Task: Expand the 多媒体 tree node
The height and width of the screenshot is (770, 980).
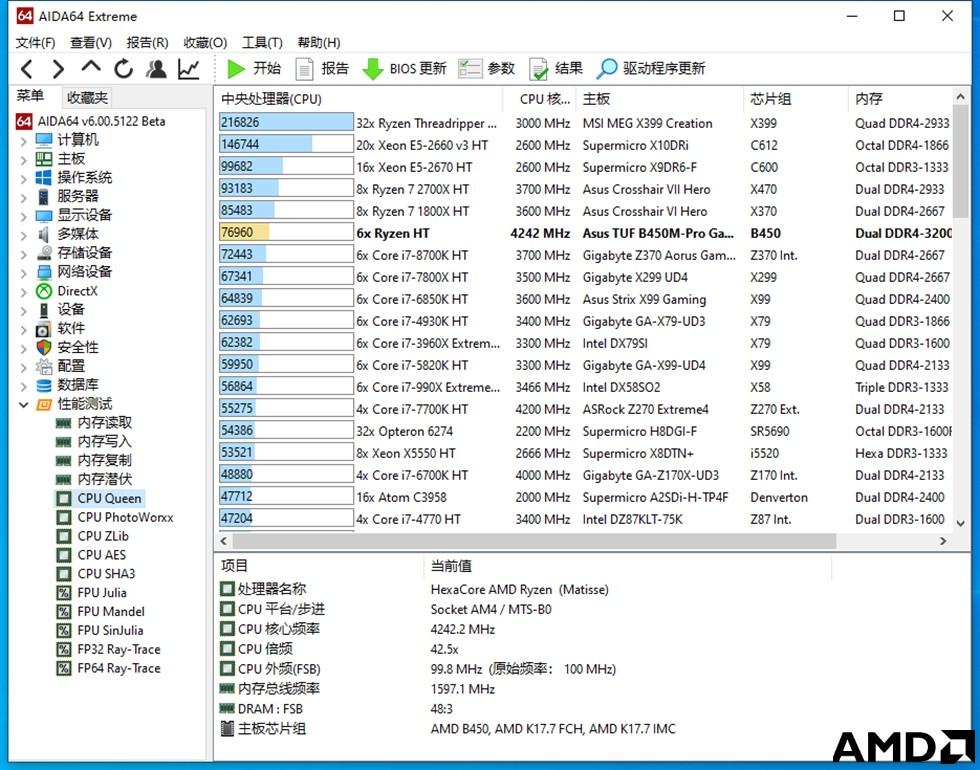Action: point(23,234)
